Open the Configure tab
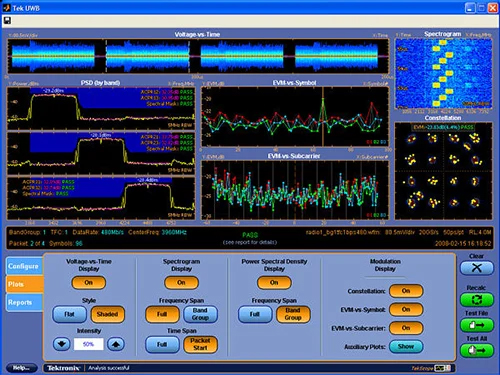The height and width of the screenshot is (375, 500). click(24, 266)
